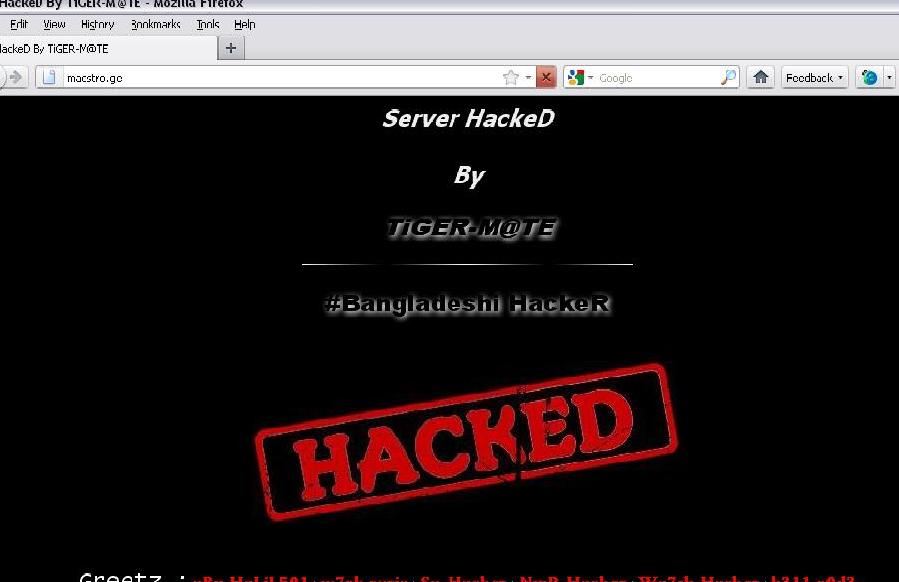The image size is (899, 582).
Task: Open the View menu
Action: (54, 25)
